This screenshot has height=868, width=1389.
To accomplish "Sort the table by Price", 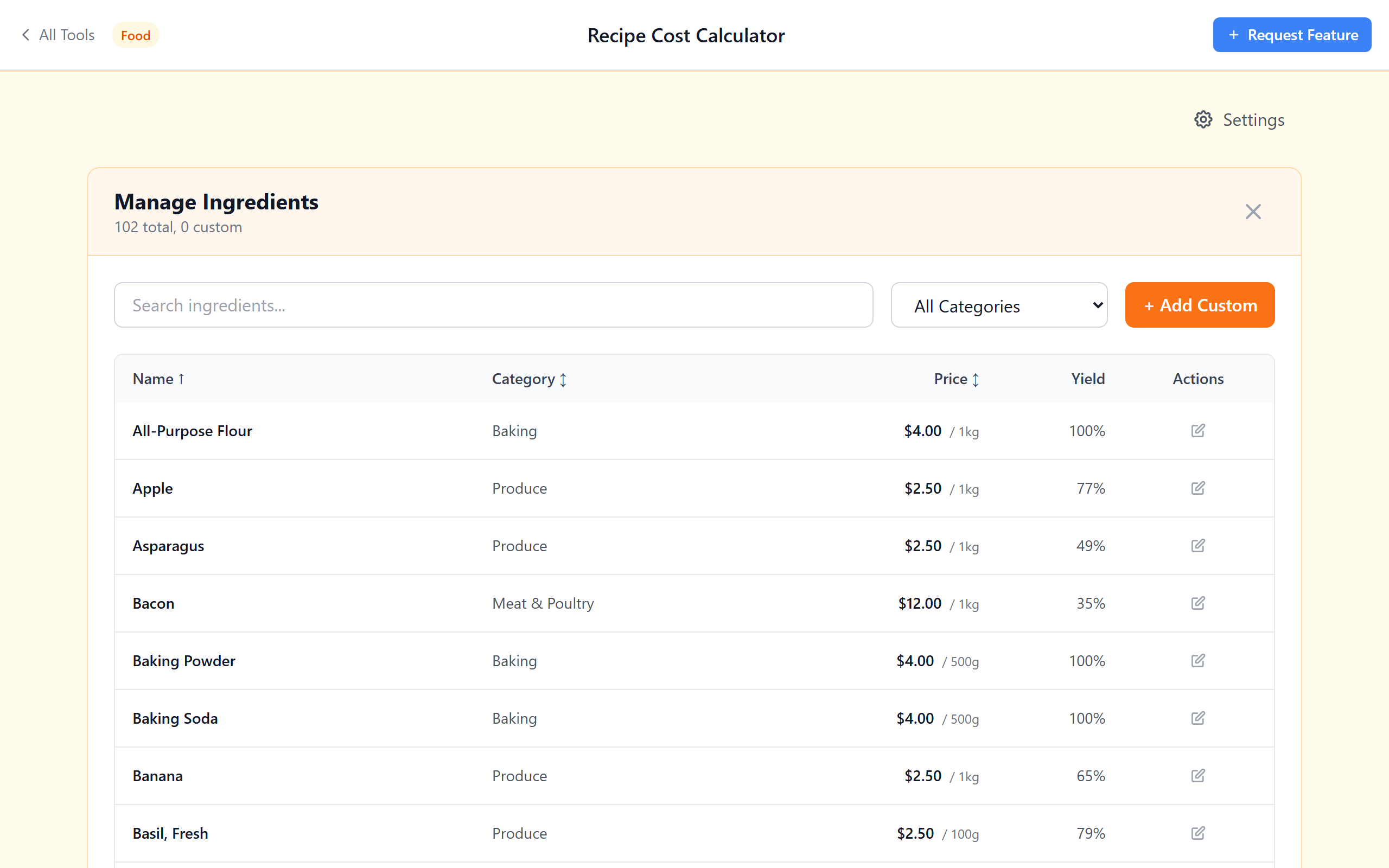I will coord(955,379).
